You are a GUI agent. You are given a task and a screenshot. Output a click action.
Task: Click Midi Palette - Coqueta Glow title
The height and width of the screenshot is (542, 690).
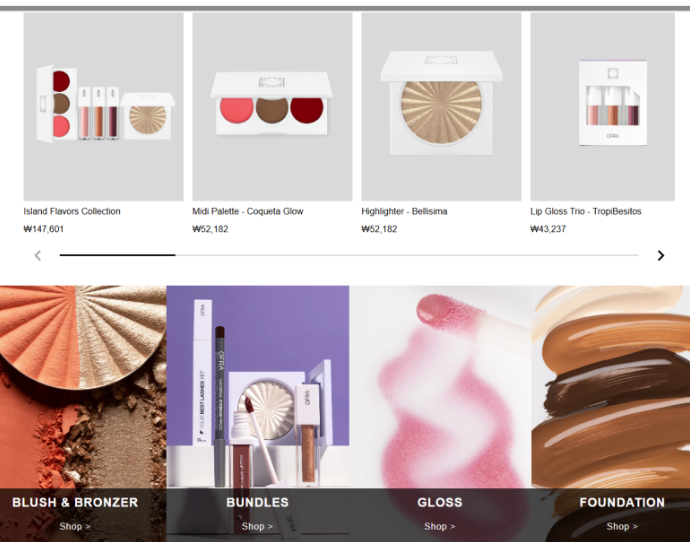tap(248, 211)
